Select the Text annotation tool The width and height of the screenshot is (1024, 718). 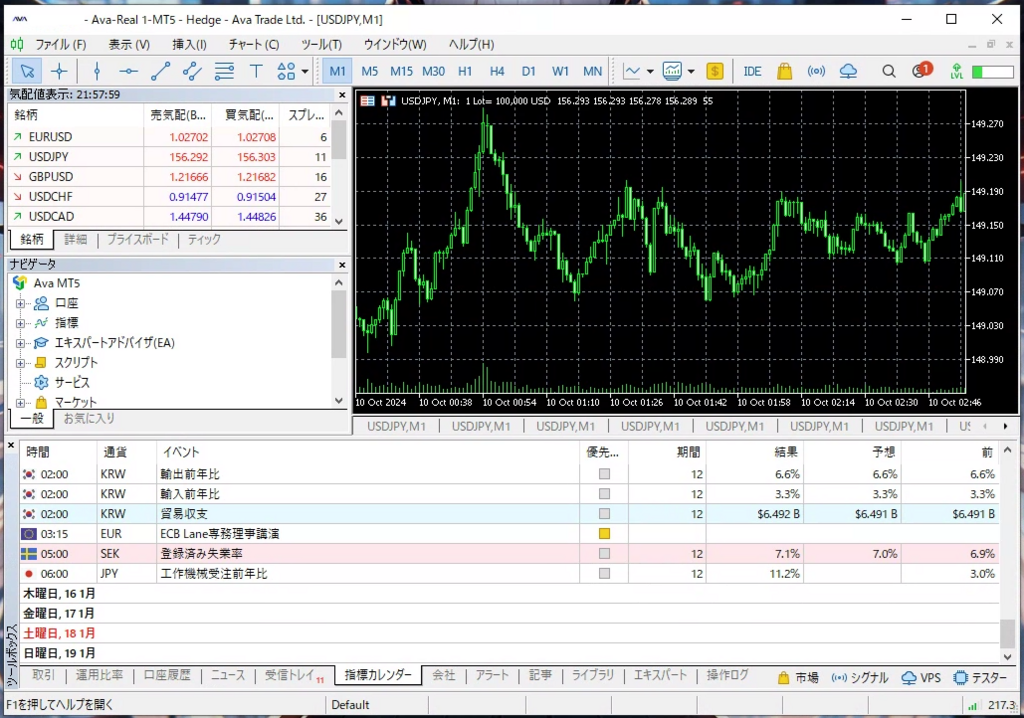point(255,71)
